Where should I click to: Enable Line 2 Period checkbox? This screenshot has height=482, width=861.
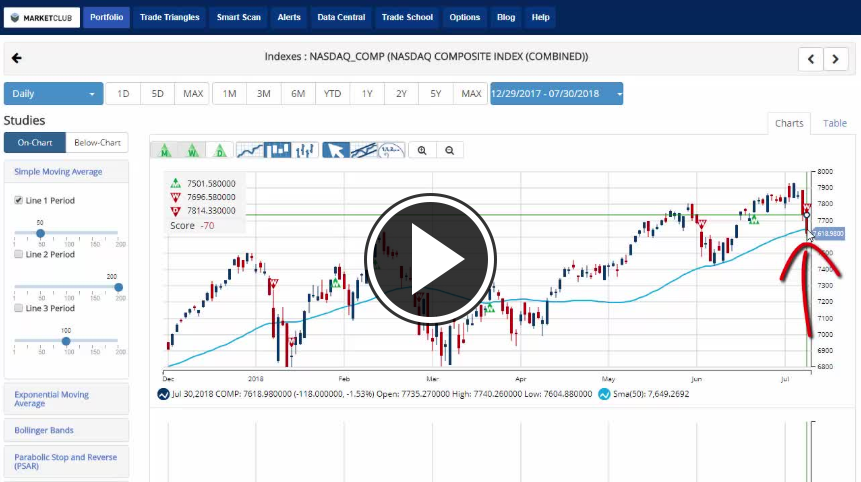tap(18, 254)
